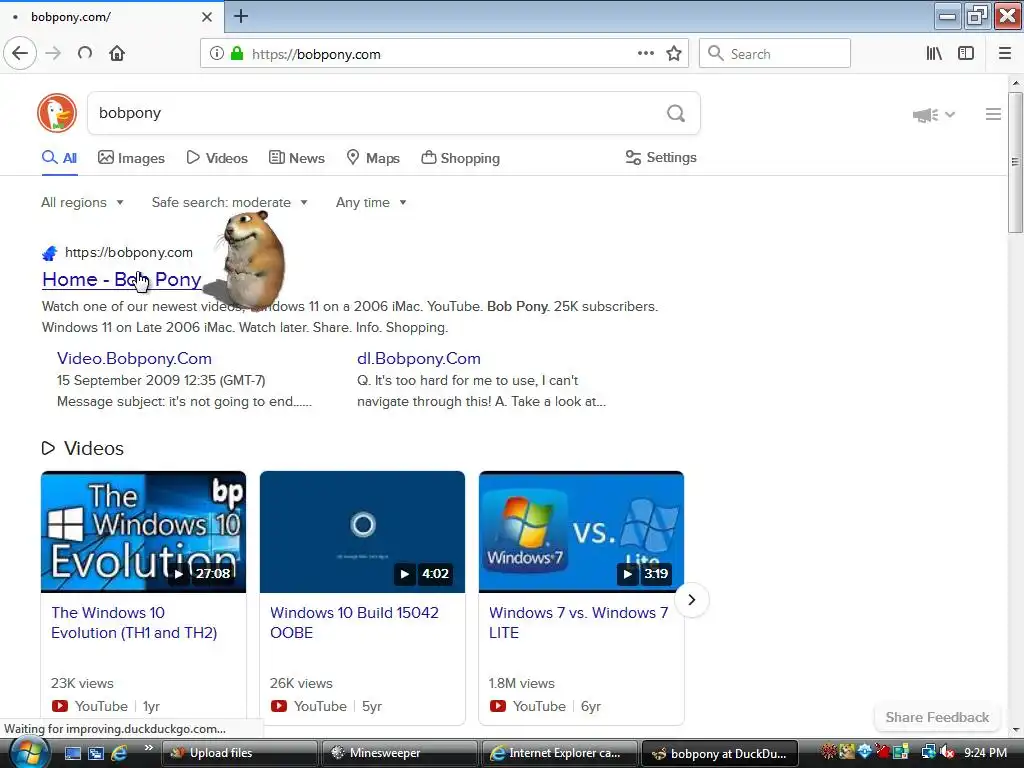1024x768 pixels.
Task: Switch to Internet Explorer taskbar window
Action: 559,753
